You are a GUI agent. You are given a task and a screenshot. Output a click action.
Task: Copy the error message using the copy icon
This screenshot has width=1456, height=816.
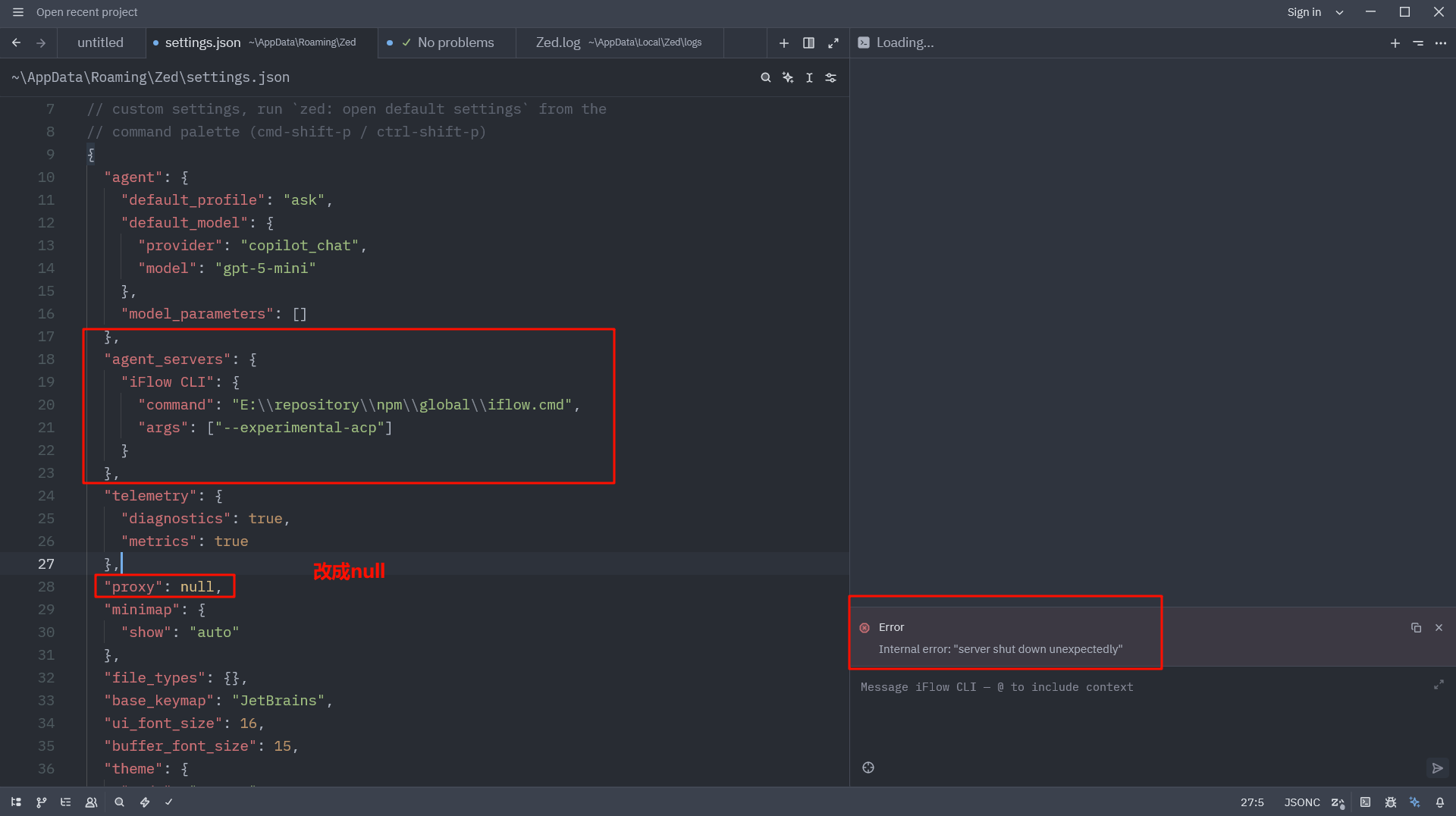coord(1415,628)
